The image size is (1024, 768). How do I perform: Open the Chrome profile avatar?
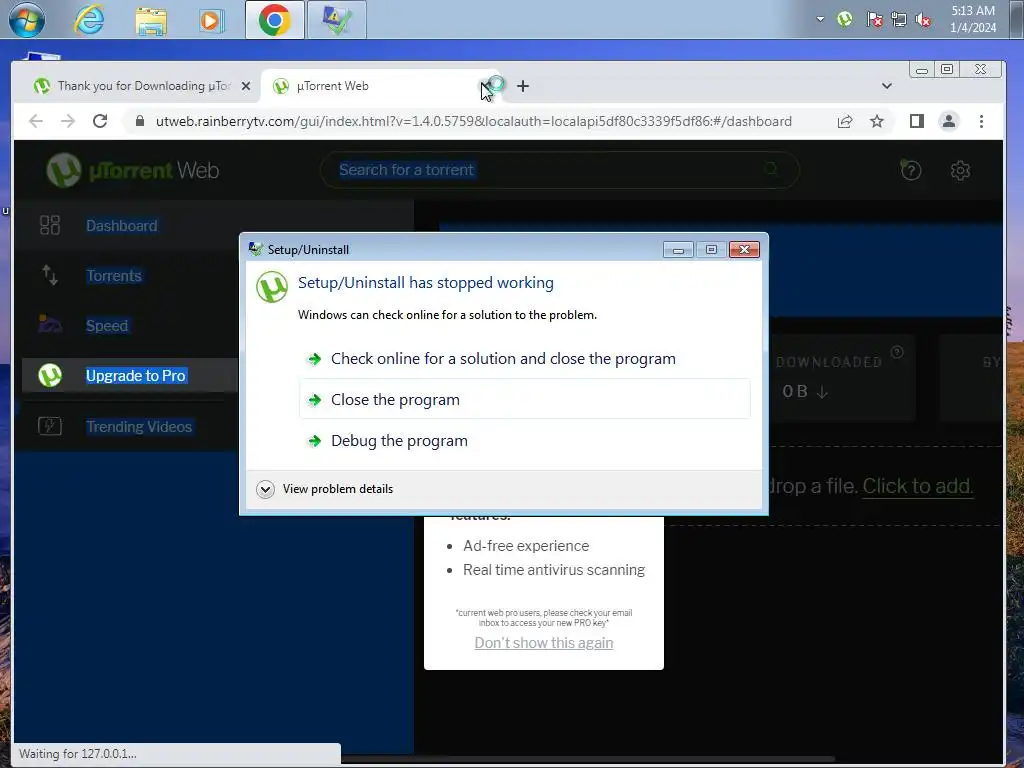[x=948, y=121]
